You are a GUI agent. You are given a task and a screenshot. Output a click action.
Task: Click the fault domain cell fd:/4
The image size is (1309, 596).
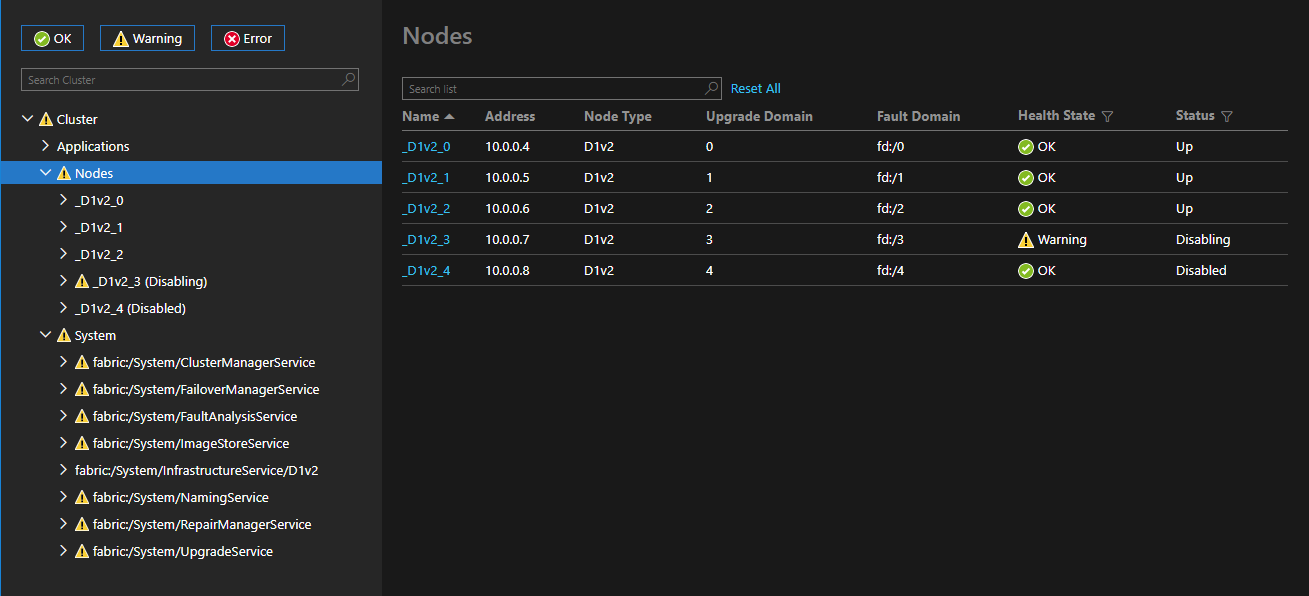(891, 270)
